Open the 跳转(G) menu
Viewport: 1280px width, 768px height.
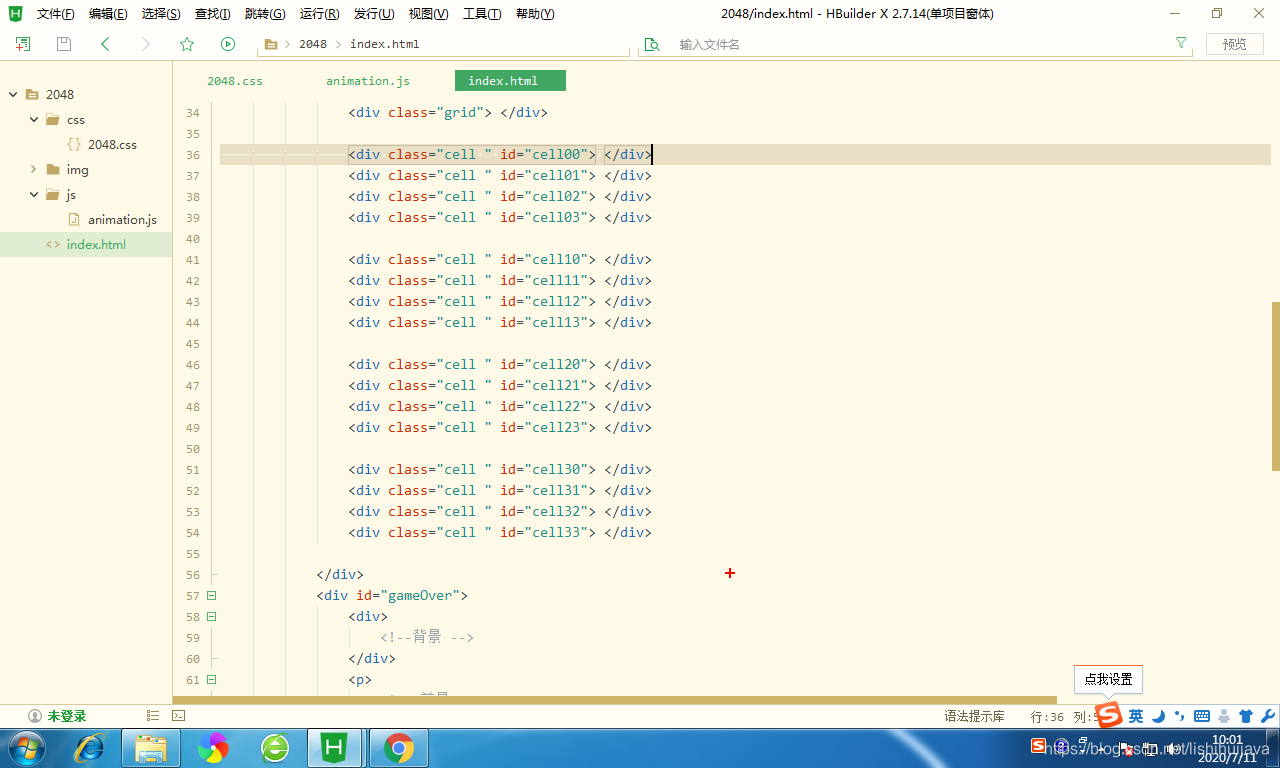click(265, 14)
